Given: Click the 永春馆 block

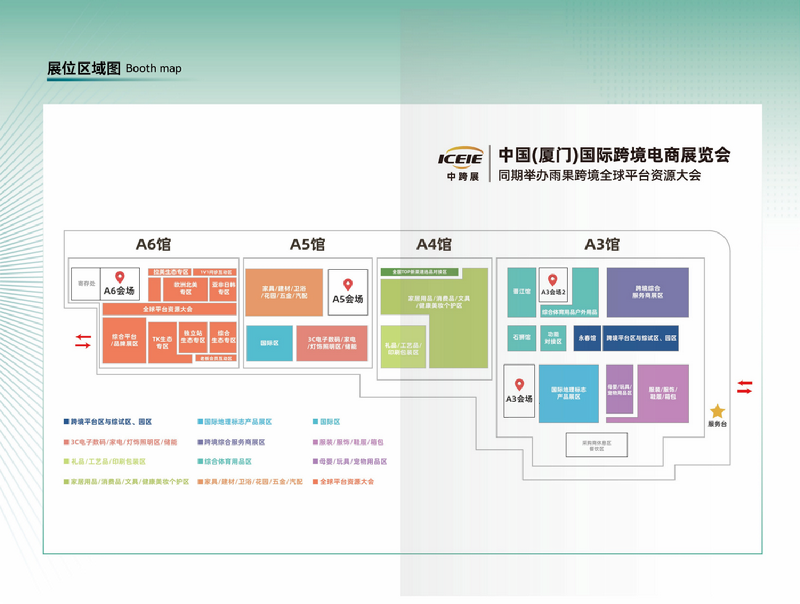Looking at the screenshot, I should tap(587, 338).
